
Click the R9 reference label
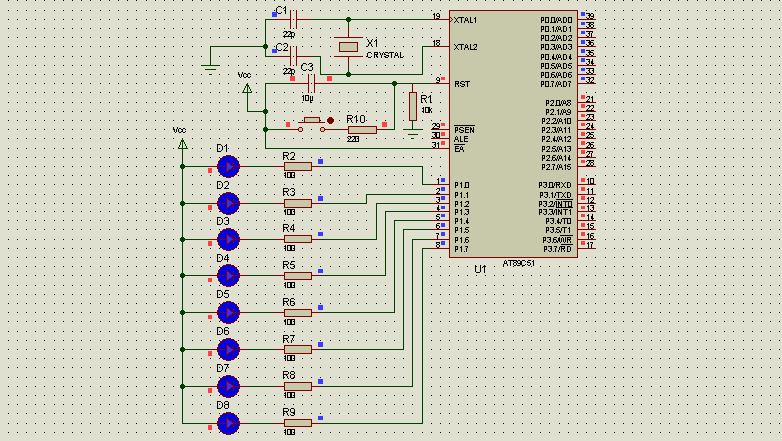coord(289,412)
